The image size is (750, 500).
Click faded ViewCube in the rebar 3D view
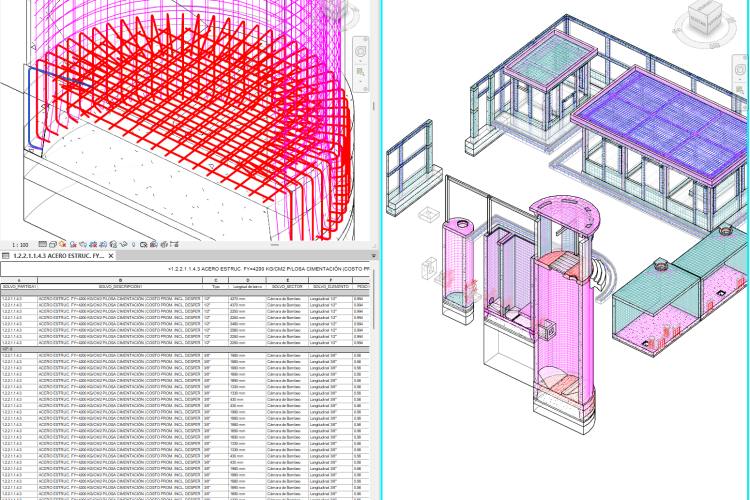coord(336,11)
